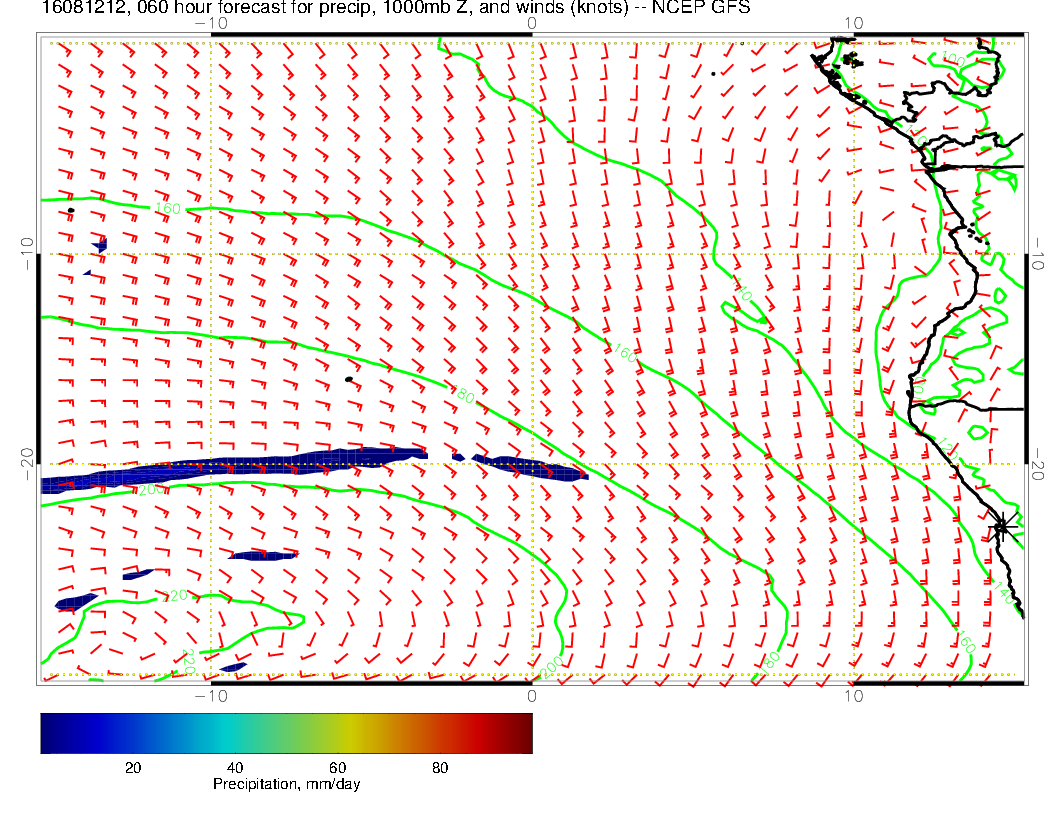Pick the cyan section of the colorbar
This screenshot has height=816, width=1056.
(x=210, y=733)
